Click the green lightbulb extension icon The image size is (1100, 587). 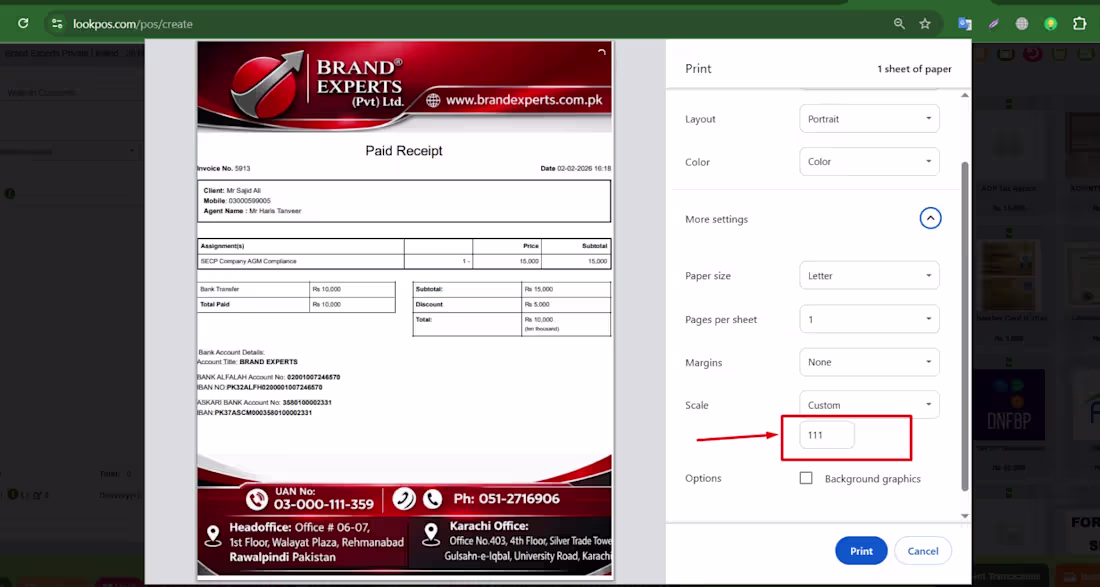tap(1050, 24)
